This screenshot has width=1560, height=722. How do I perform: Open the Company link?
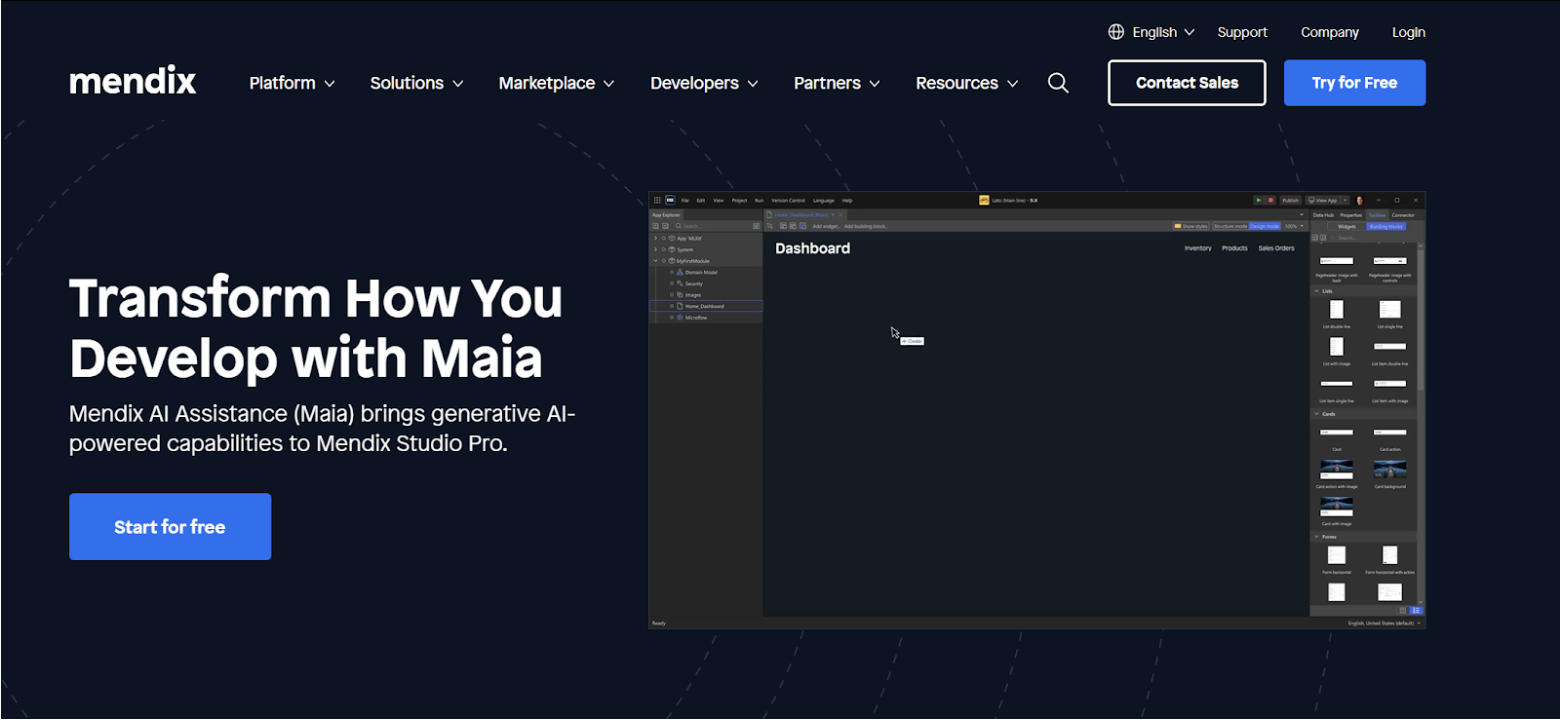(1329, 32)
